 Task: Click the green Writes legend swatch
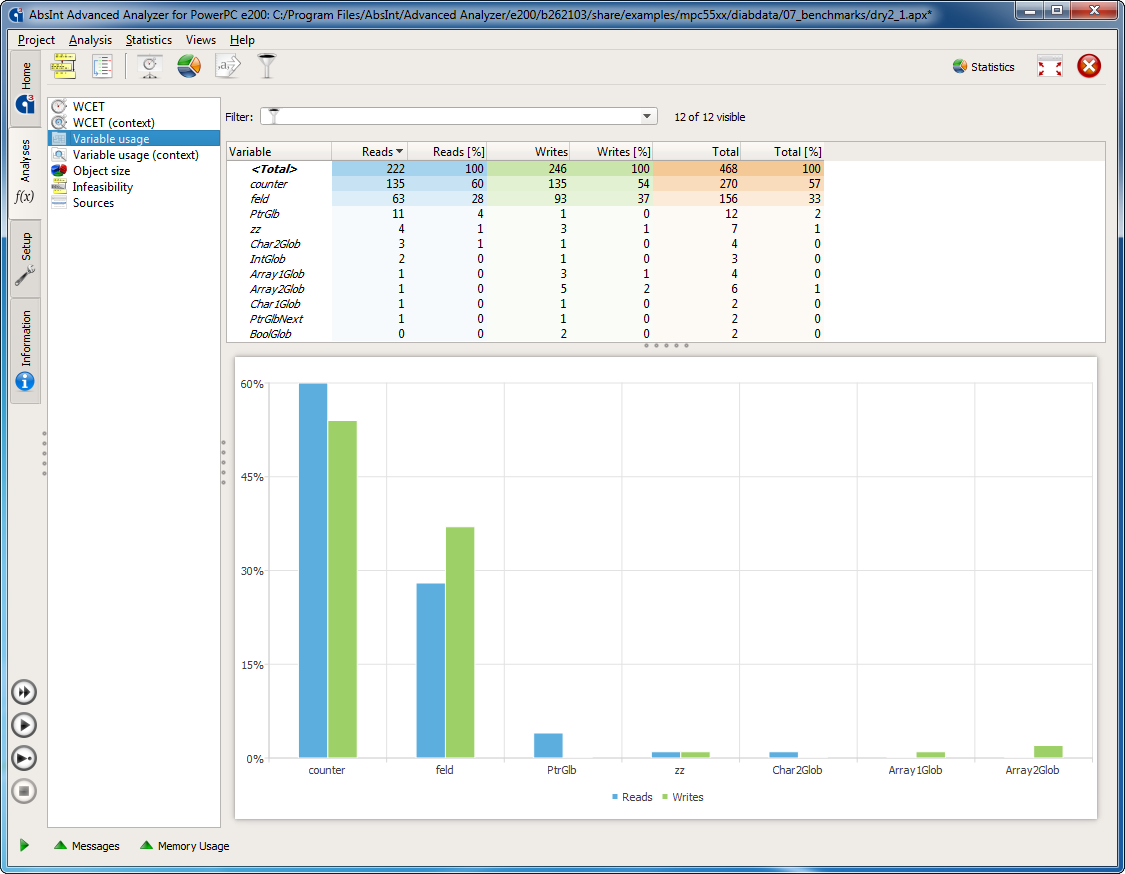tap(665, 797)
